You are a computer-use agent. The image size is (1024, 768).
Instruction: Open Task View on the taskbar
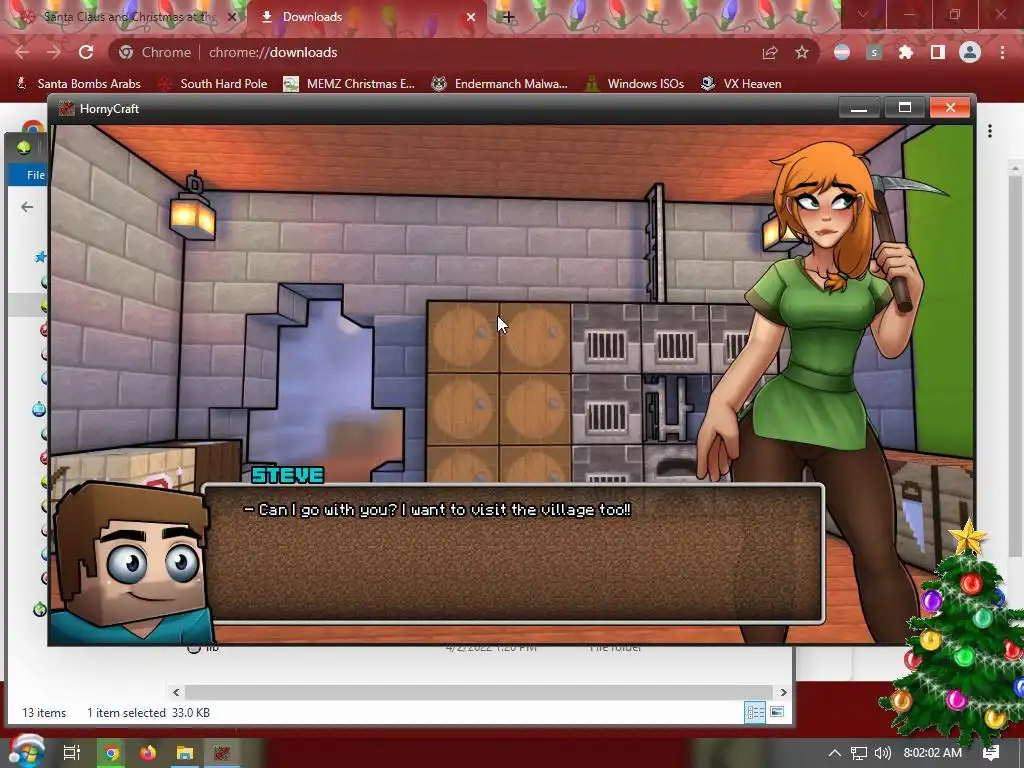[x=71, y=753]
